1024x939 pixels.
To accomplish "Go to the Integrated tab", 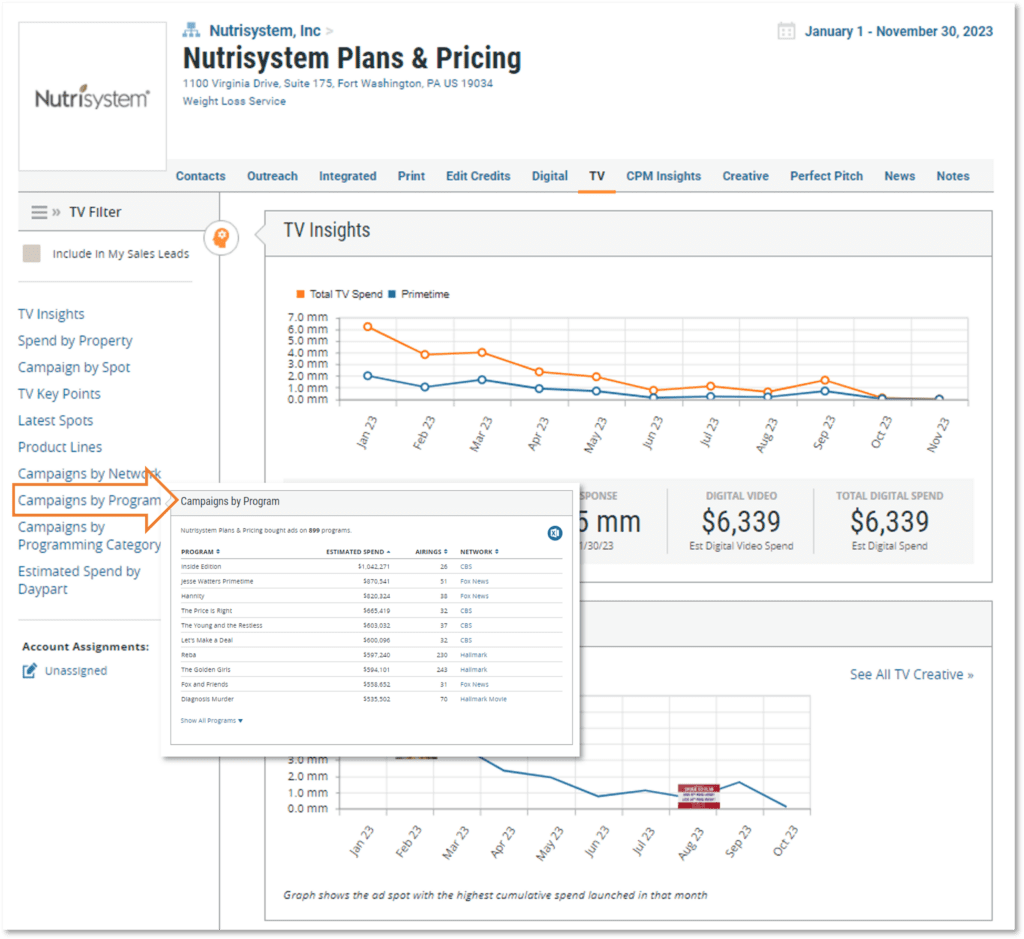I will pyautogui.click(x=347, y=176).
